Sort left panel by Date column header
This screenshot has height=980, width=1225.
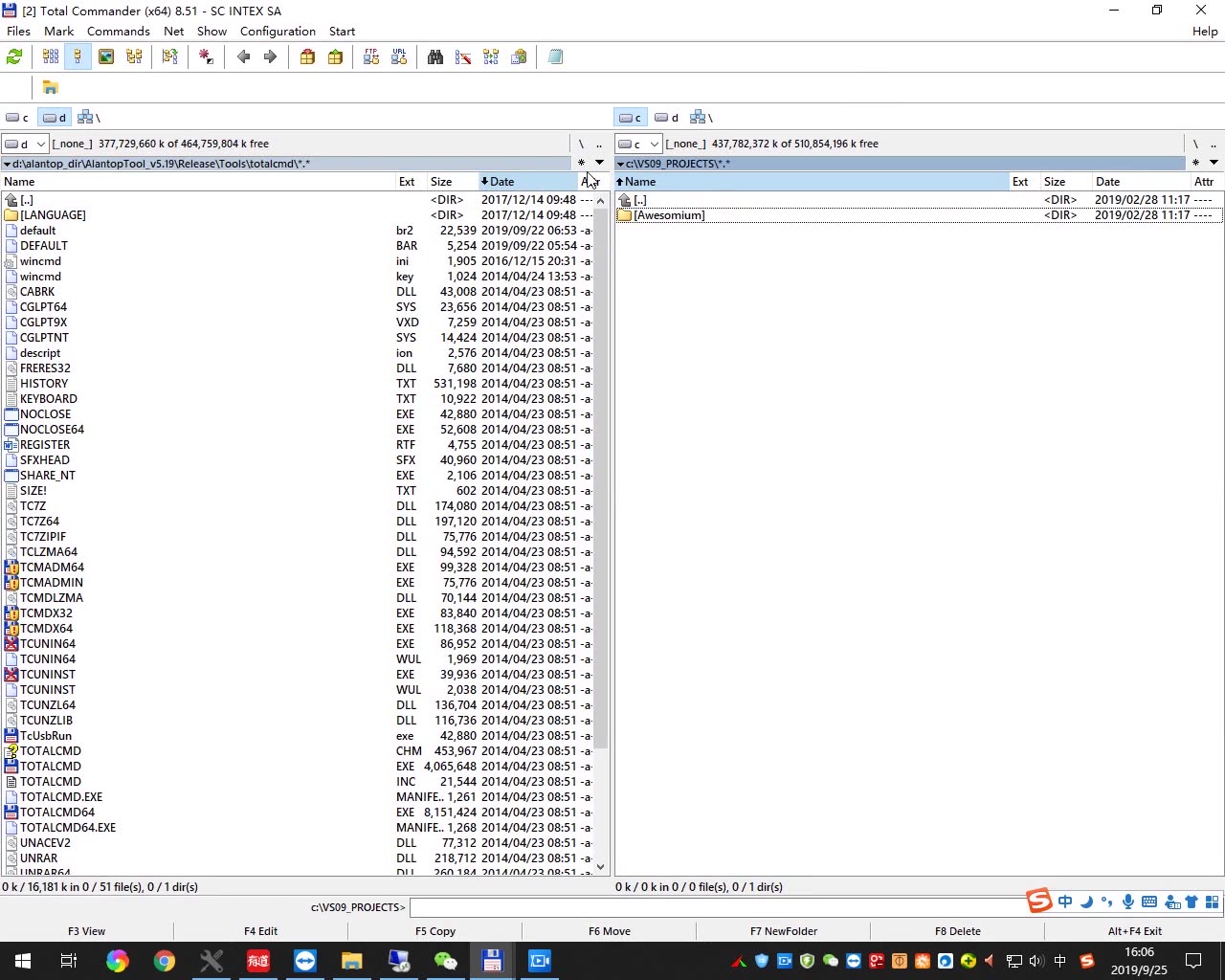click(527, 182)
